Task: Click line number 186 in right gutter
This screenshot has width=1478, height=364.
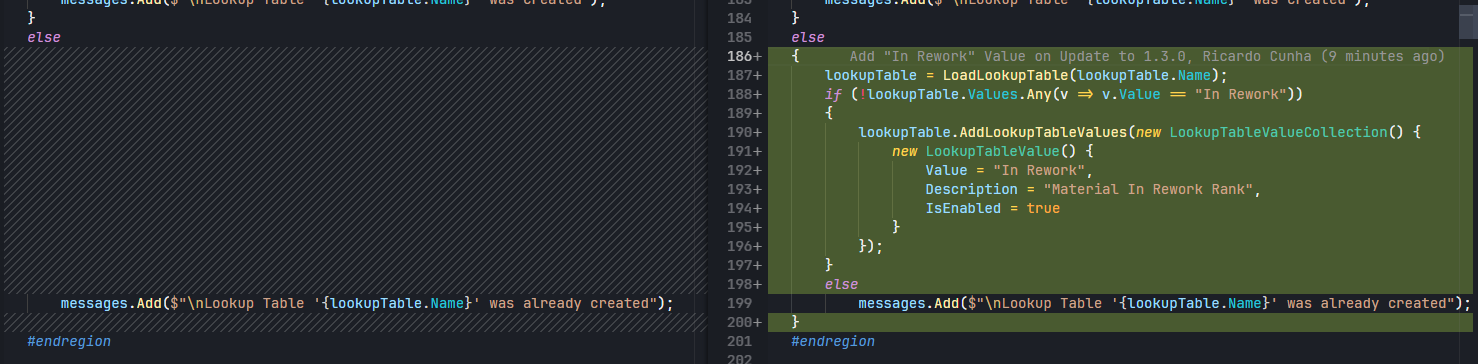Action: tap(740, 57)
